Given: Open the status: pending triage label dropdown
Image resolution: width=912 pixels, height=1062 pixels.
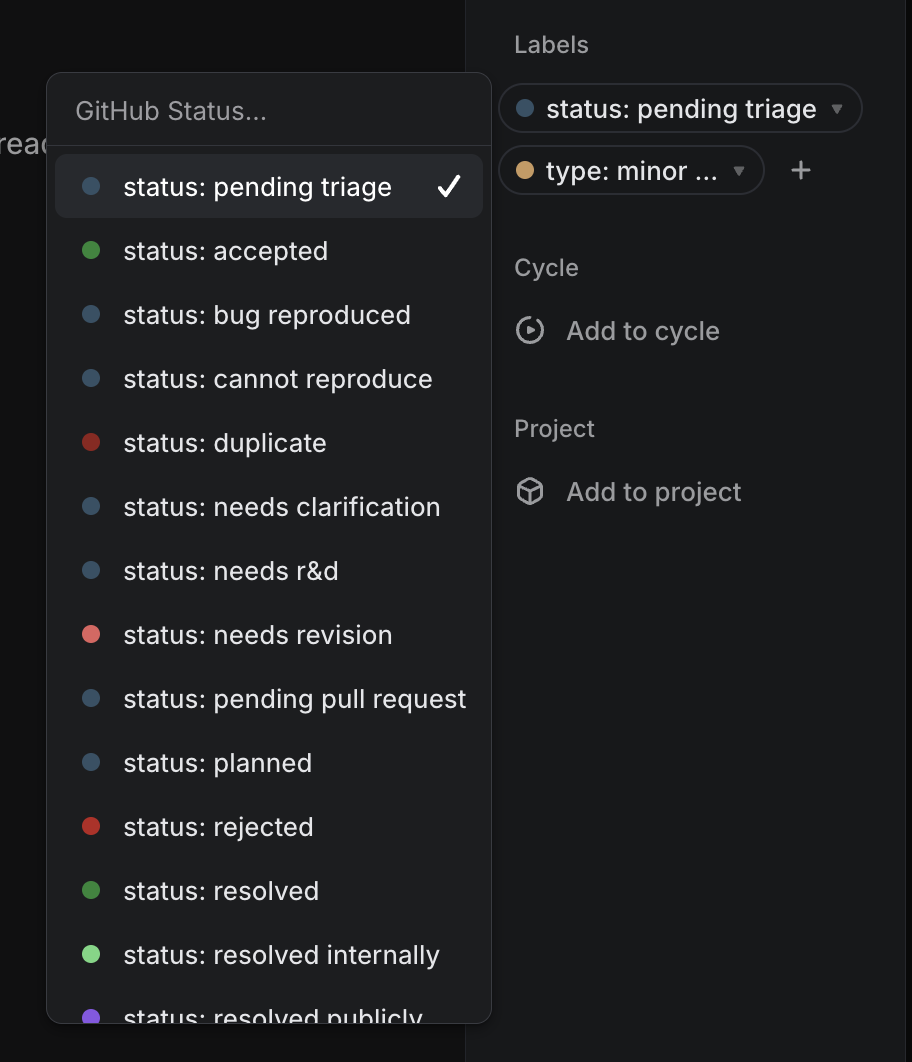Looking at the screenshot, I should tap(680, 108).
